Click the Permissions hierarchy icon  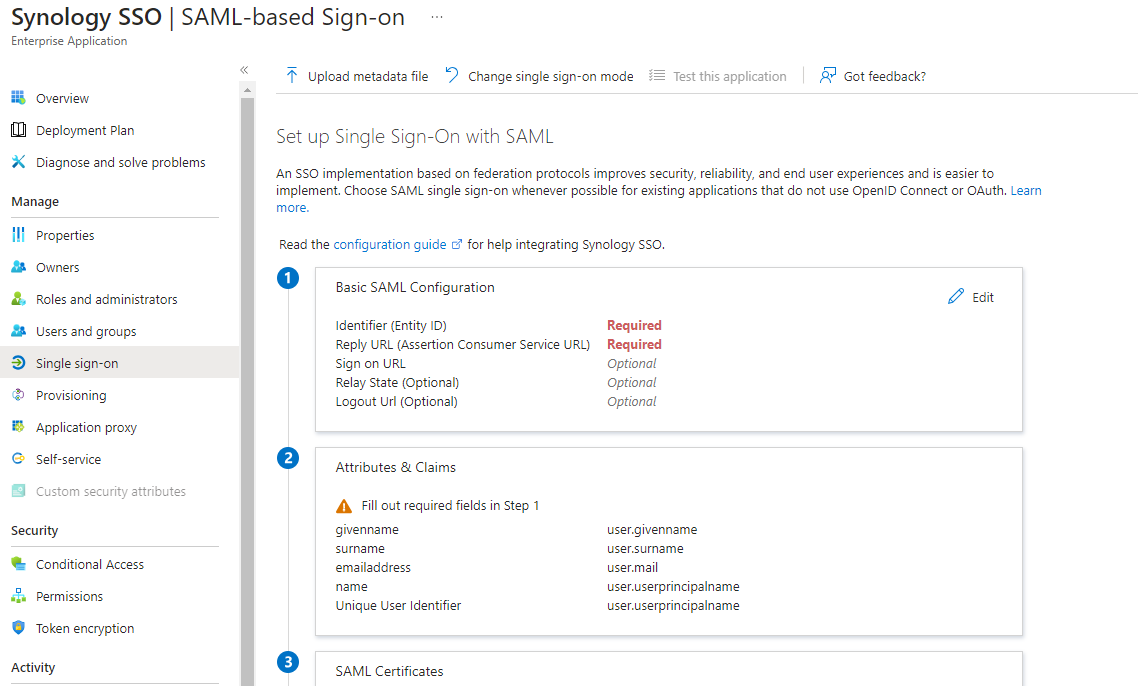[18, 596]
